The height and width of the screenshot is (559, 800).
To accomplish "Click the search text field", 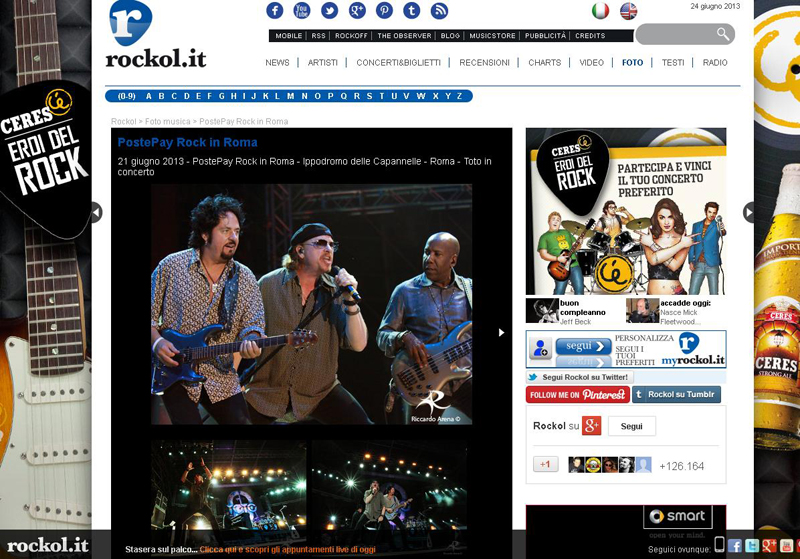I will (677, 34).
